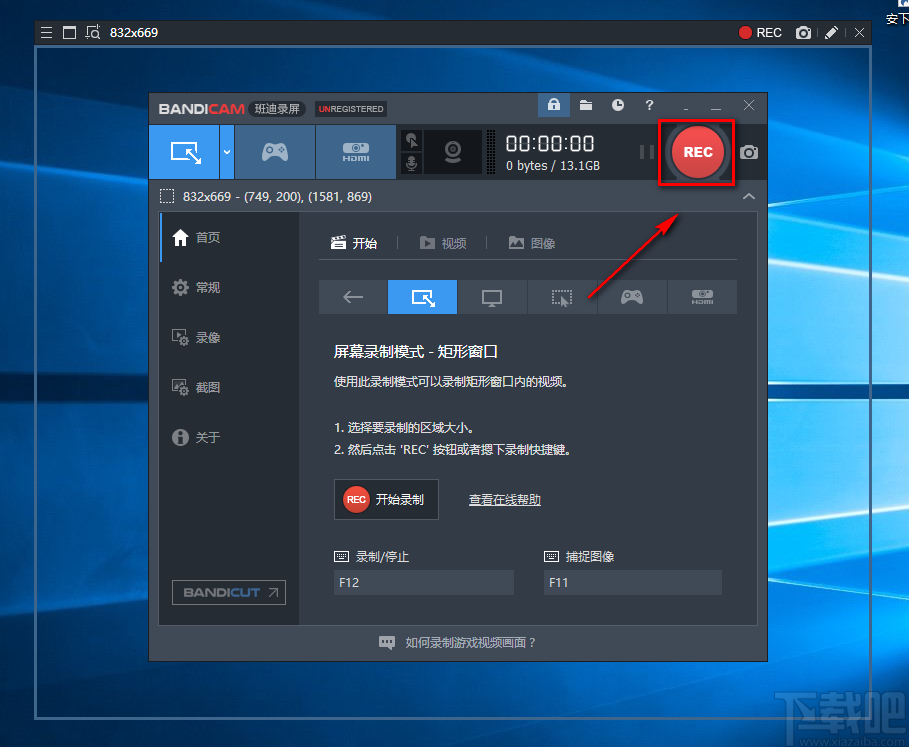Select the 图像 tab
Viewport: 909px width, 747px height.
pyautogui.click(x=532, y=243)
